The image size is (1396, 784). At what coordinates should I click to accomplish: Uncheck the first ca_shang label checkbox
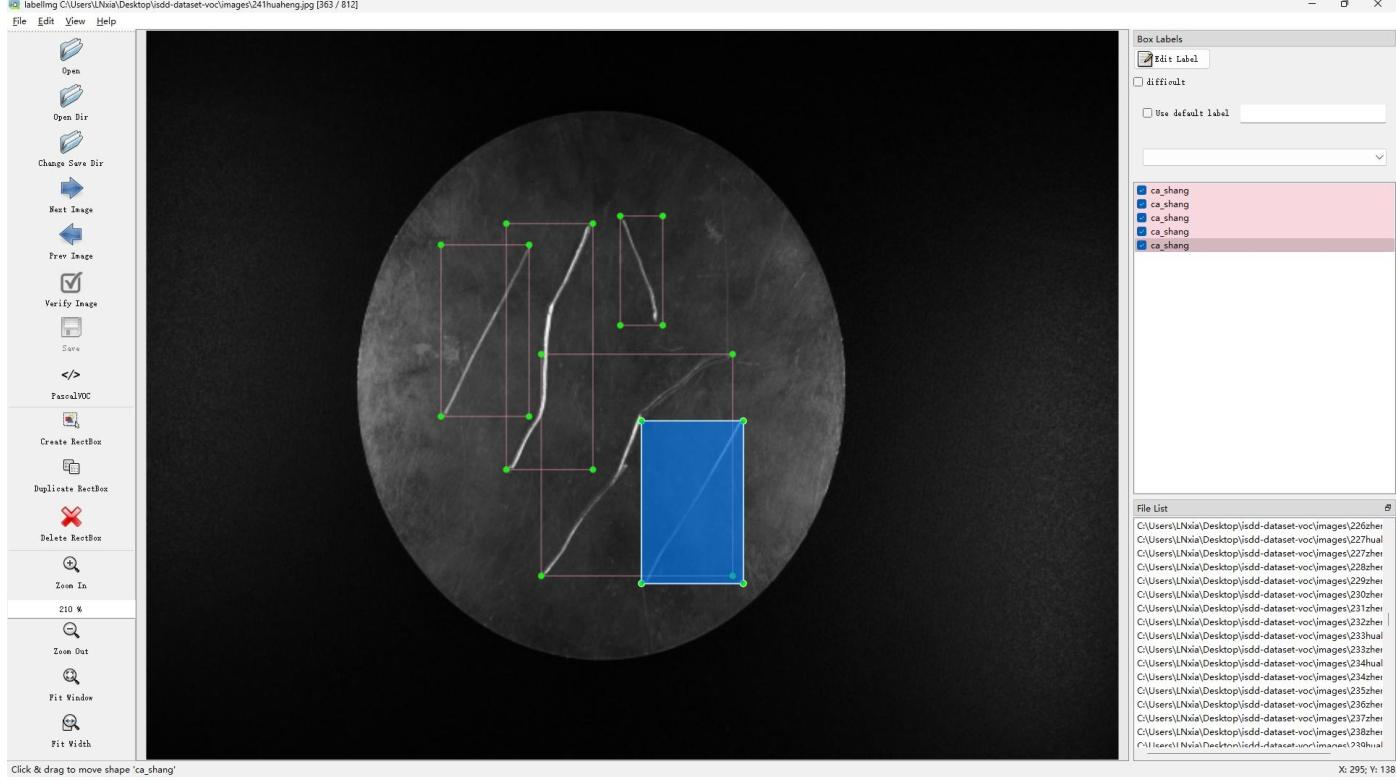[1142, 190]
